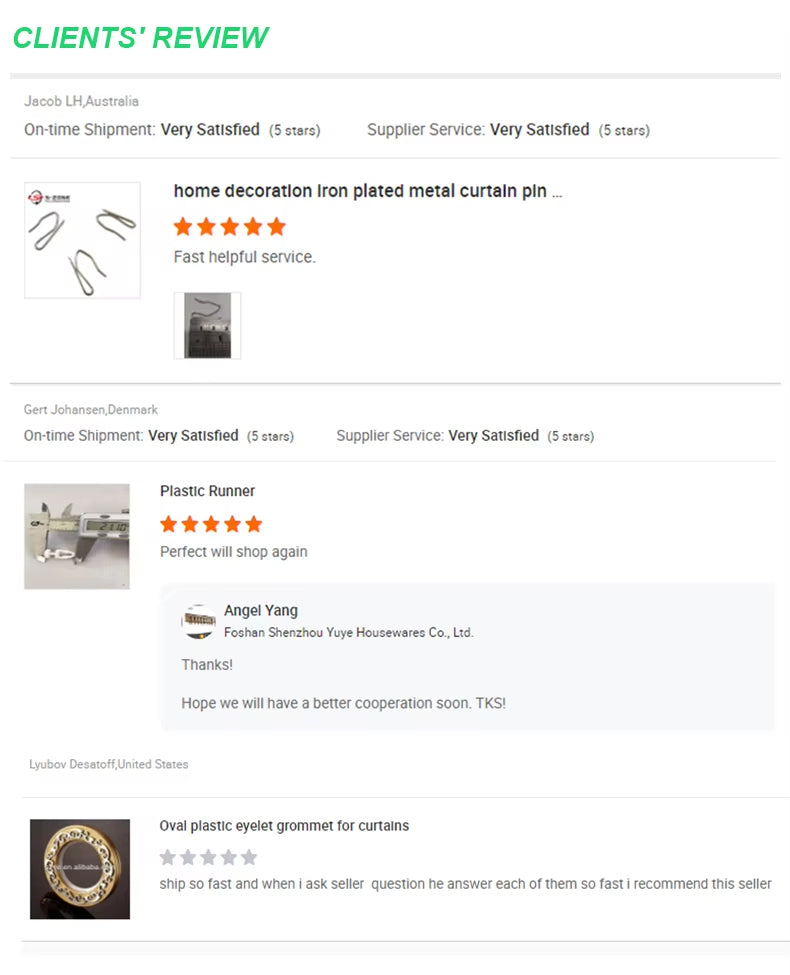Click Foshan Shenzhou Yuye Housewares company name
The width and height of the screenshot is (790, 975).
(349, 632)
